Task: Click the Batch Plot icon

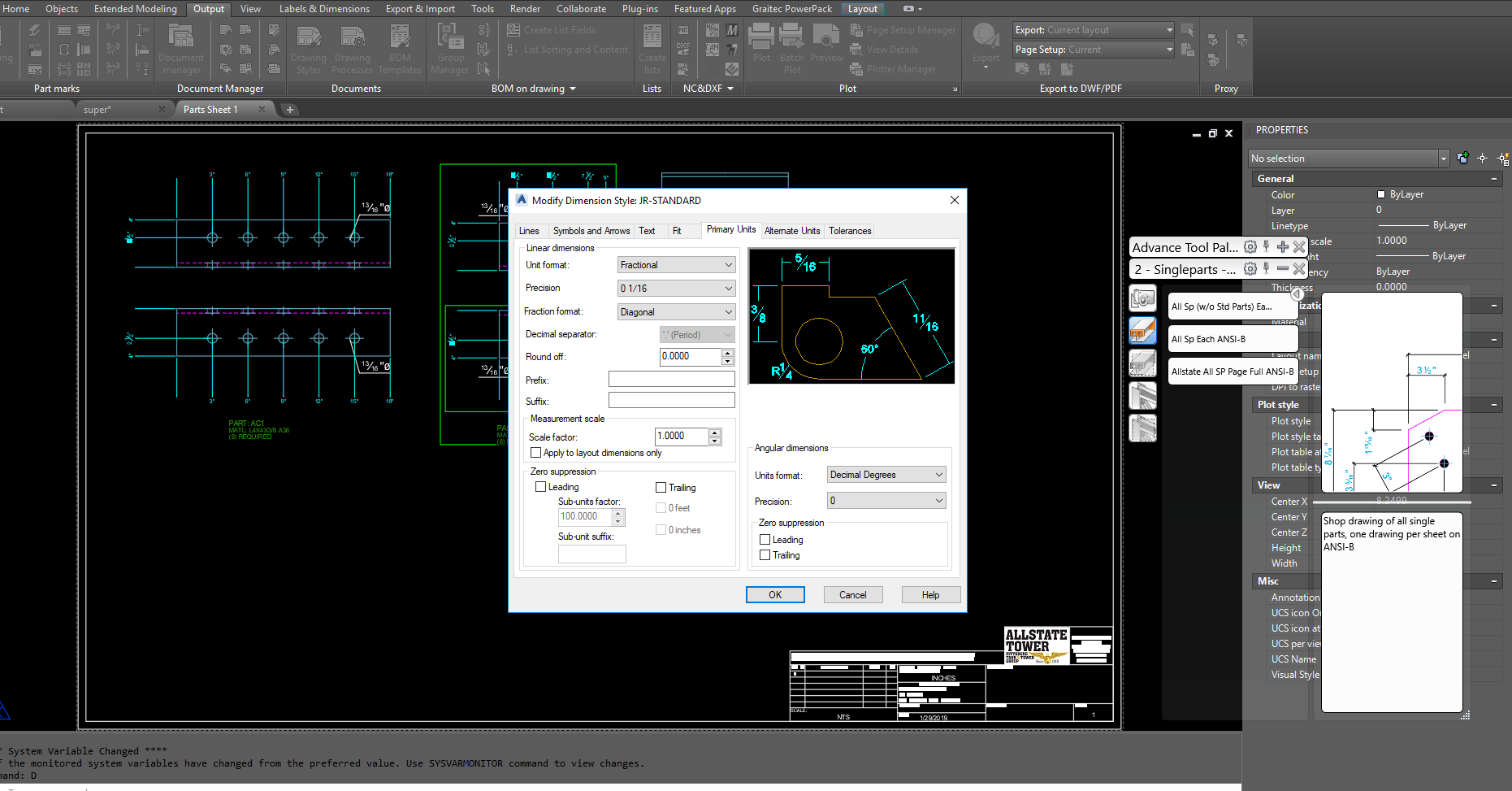Action: click(791, 47)
